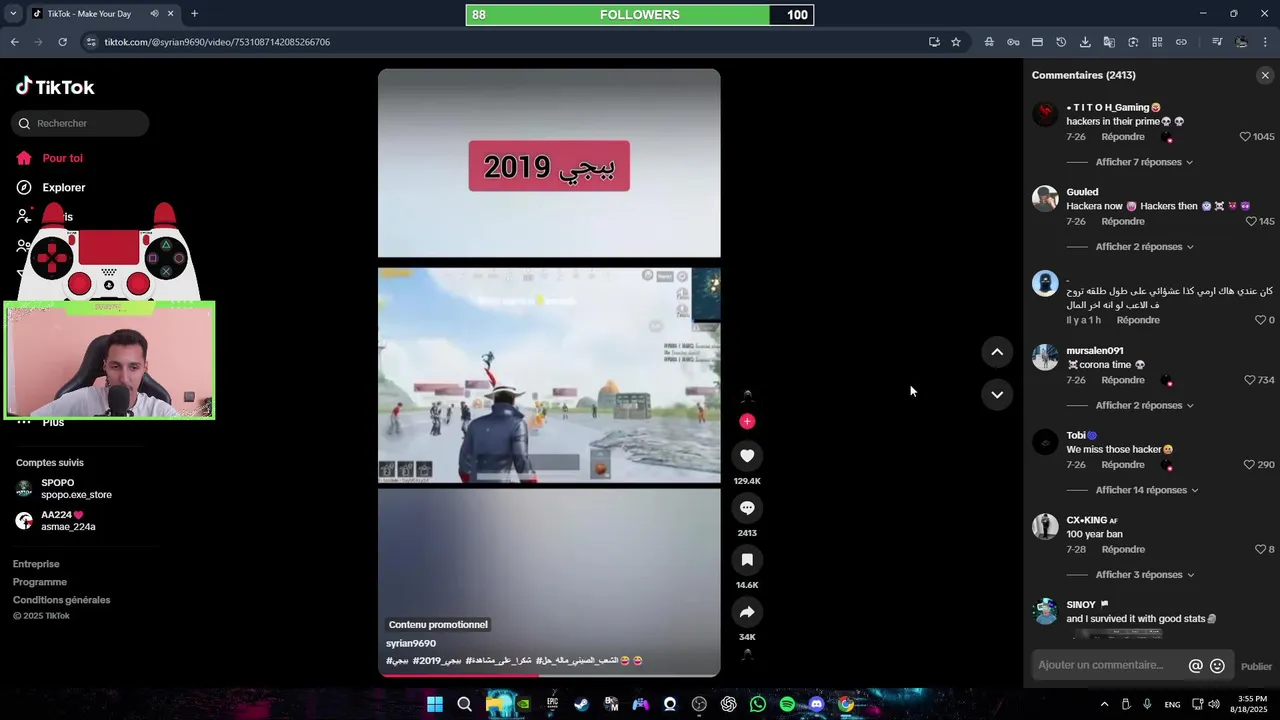1280x720 pixels.
Task: Like the mursalen091 comment
Action: pyautogui.click(x=1250, y=380)
